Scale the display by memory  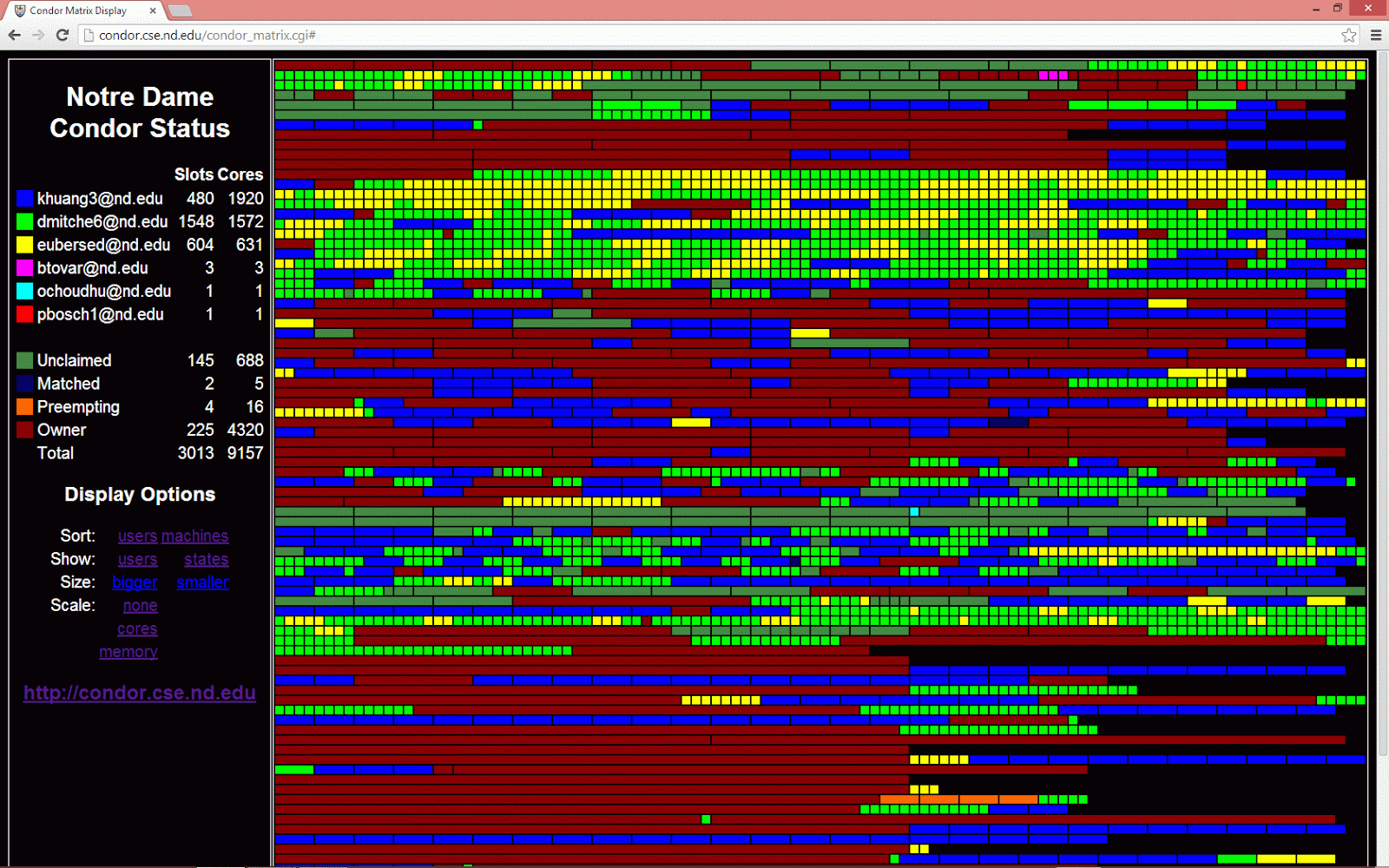coord(128,652)
